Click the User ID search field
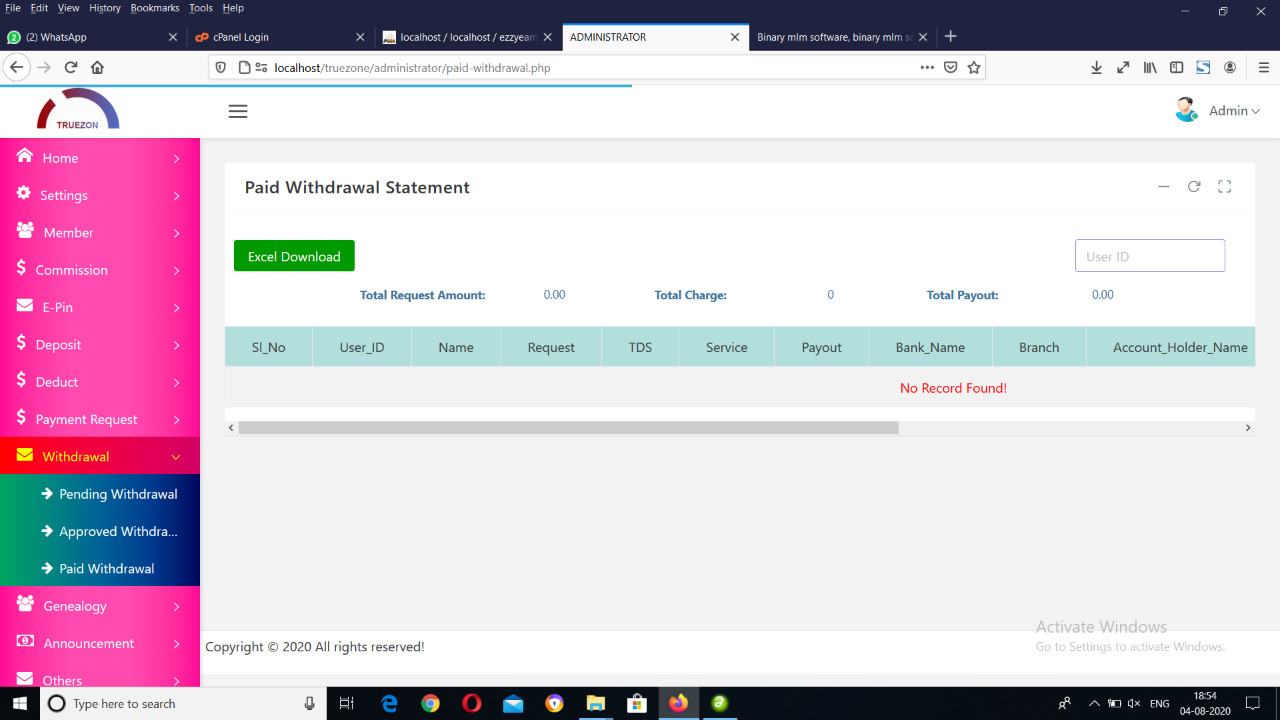1280x720 pixels. coord(1150,256)
